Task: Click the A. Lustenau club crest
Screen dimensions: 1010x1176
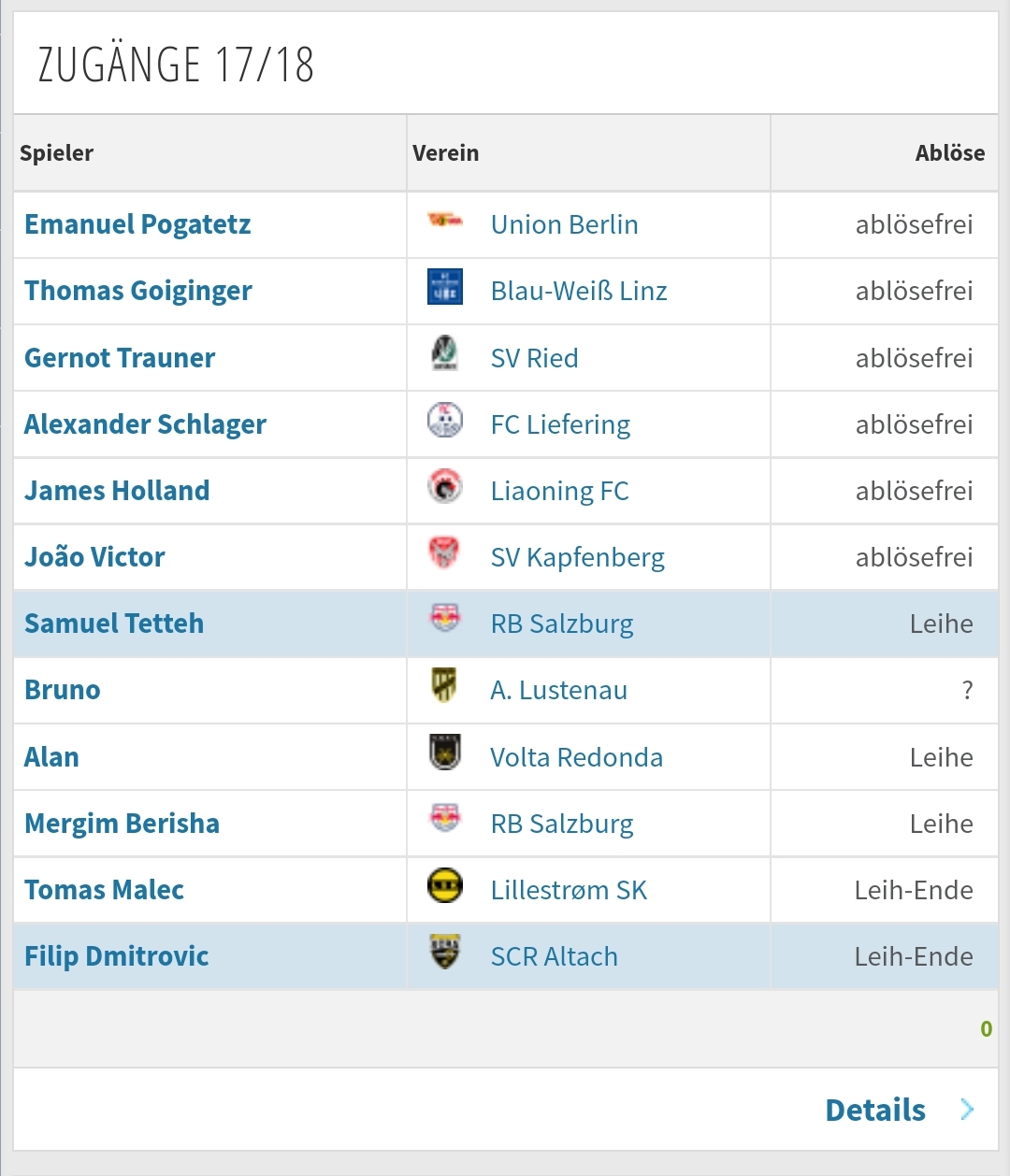Action: 445,685
